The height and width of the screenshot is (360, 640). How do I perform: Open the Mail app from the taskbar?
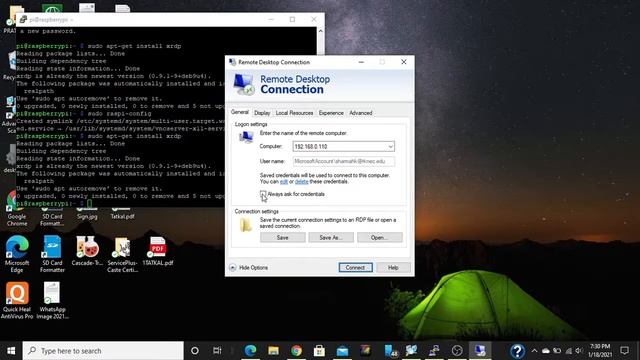pos(342,351)
